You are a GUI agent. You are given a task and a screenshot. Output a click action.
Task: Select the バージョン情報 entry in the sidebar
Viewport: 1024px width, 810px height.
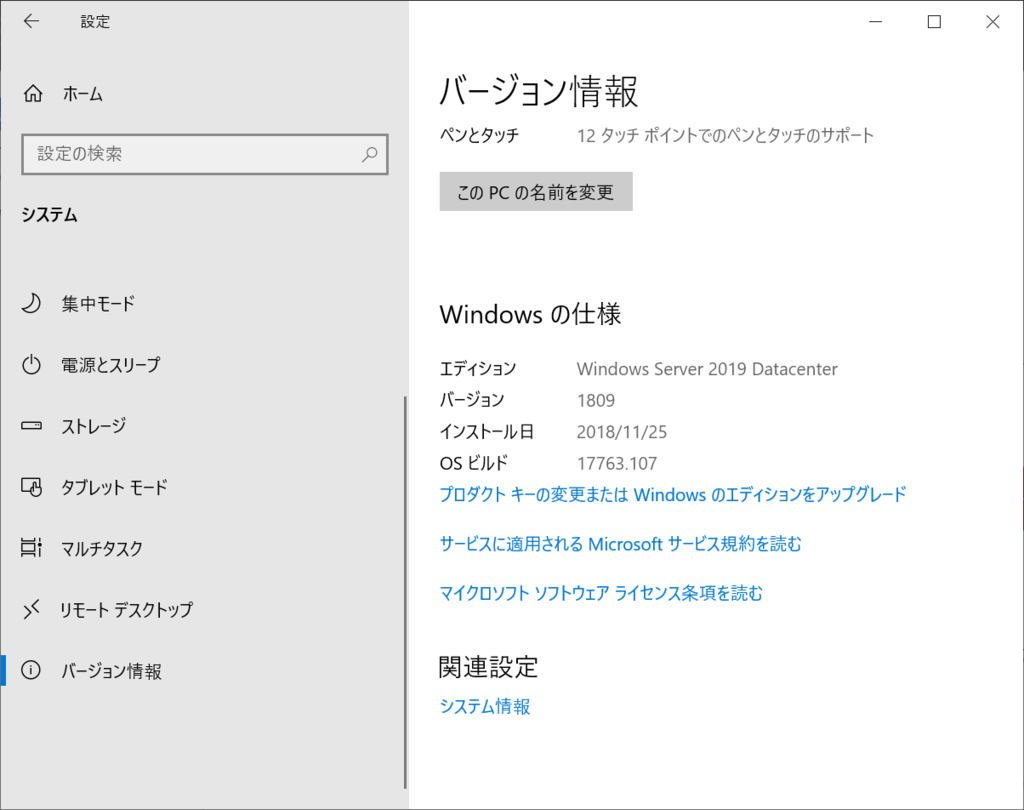point(120,671)
